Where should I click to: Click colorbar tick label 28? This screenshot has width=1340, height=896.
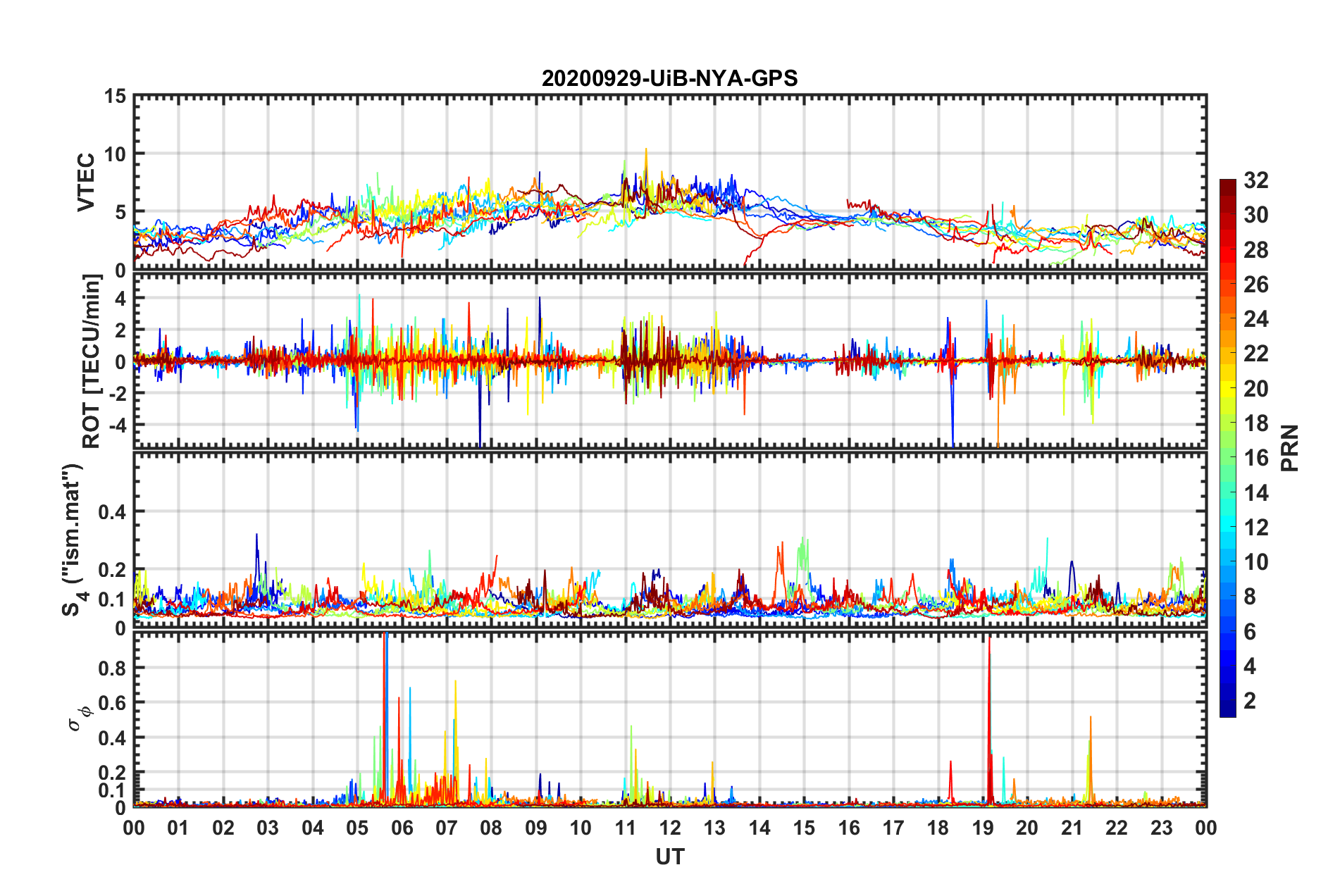(1255, 250)
